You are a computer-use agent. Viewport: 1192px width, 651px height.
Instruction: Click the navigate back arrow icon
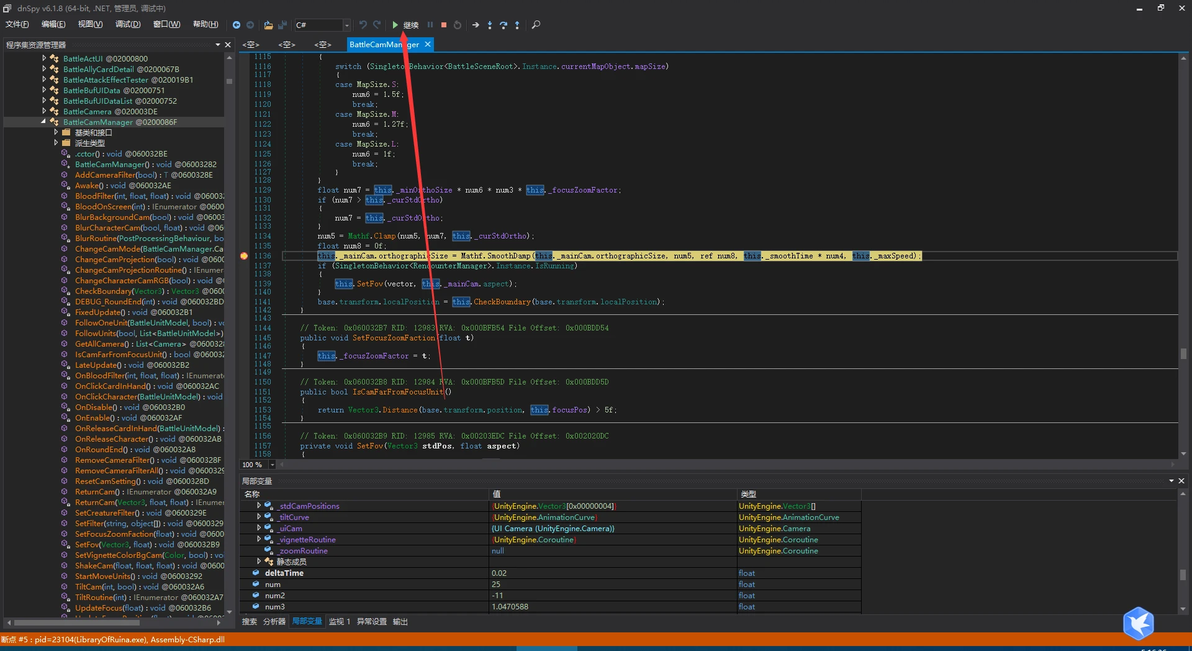pos(236,25)
